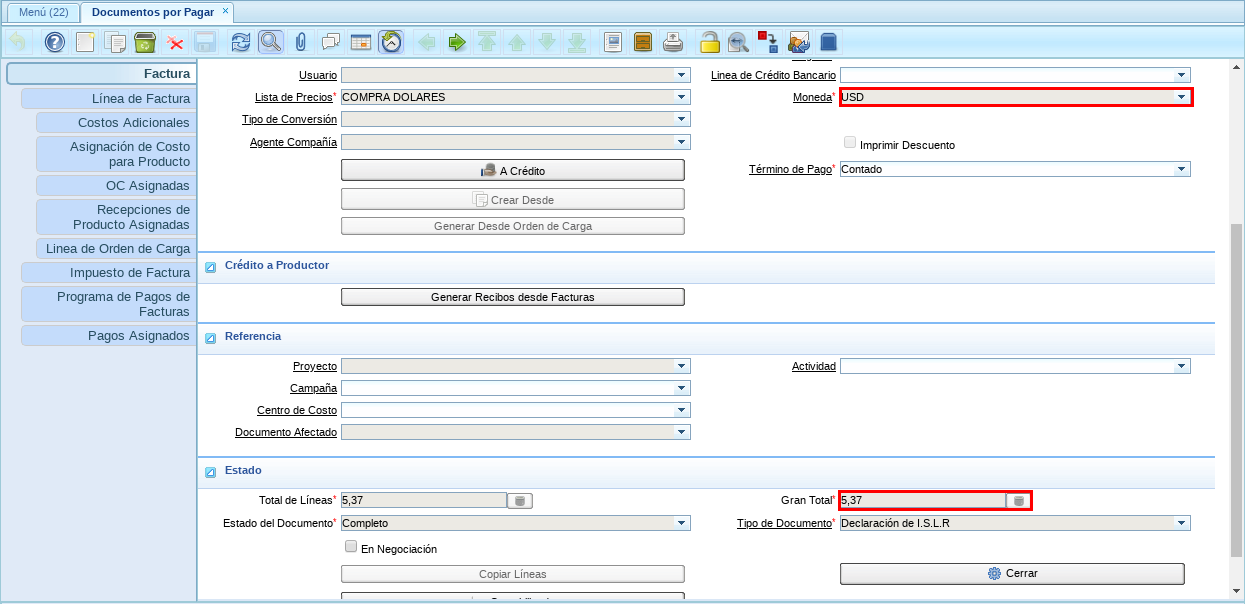Open the paperclip attachment icon
The image size is (1245, 604).
299,42
